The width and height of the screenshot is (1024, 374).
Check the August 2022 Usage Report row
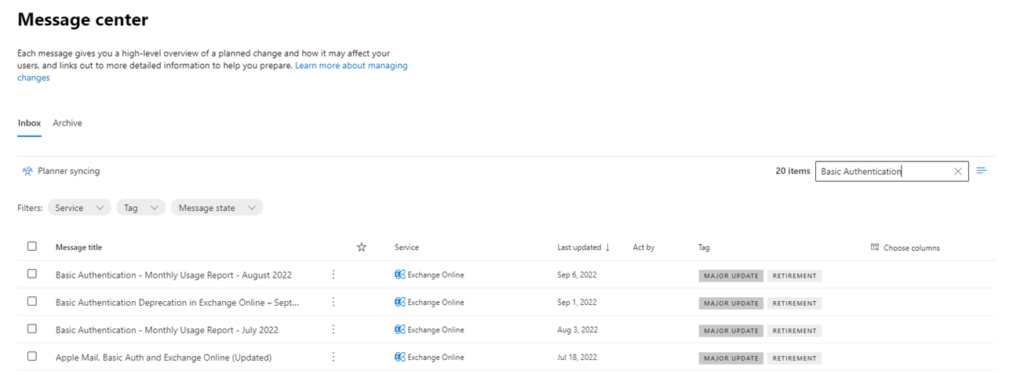[32, 274]
